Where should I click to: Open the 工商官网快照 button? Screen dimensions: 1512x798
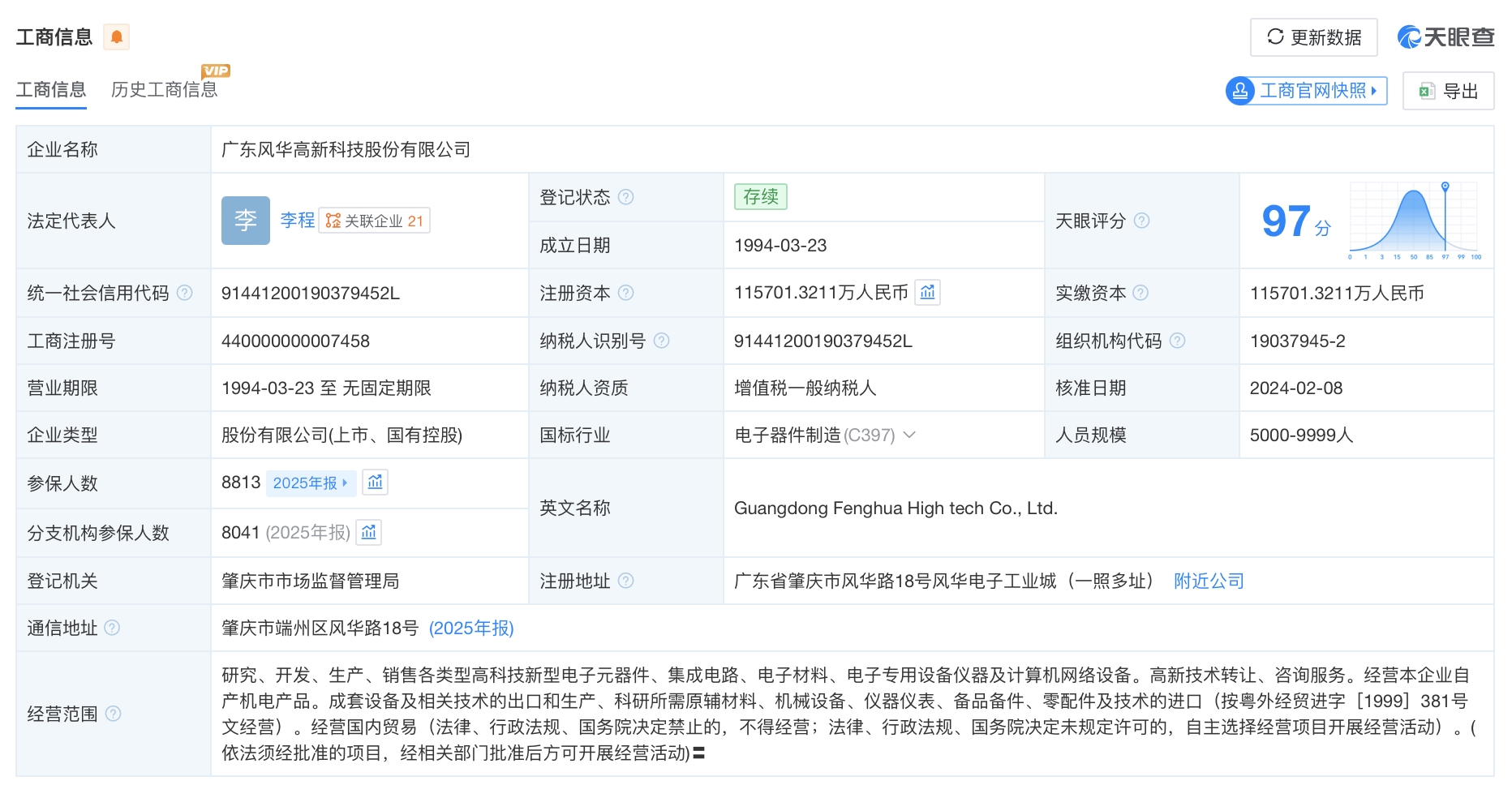(1307, 91)
